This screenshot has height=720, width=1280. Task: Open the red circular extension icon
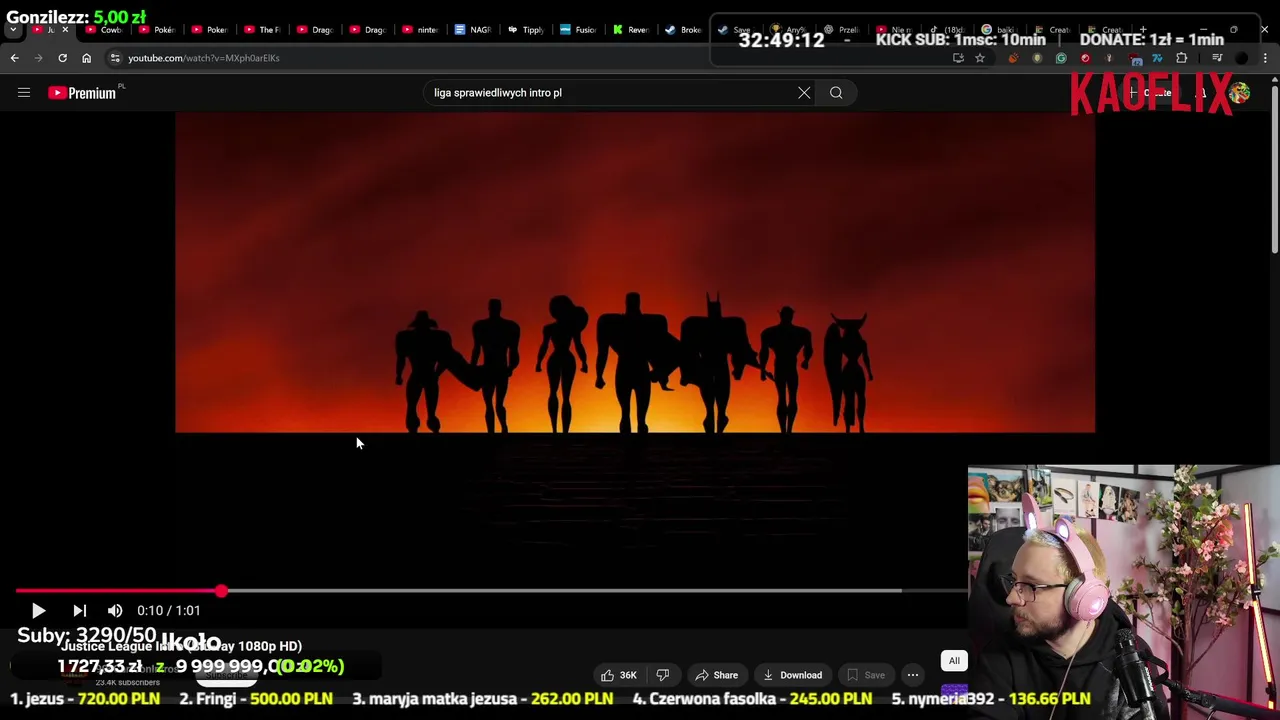click(x=1085, y=58)
